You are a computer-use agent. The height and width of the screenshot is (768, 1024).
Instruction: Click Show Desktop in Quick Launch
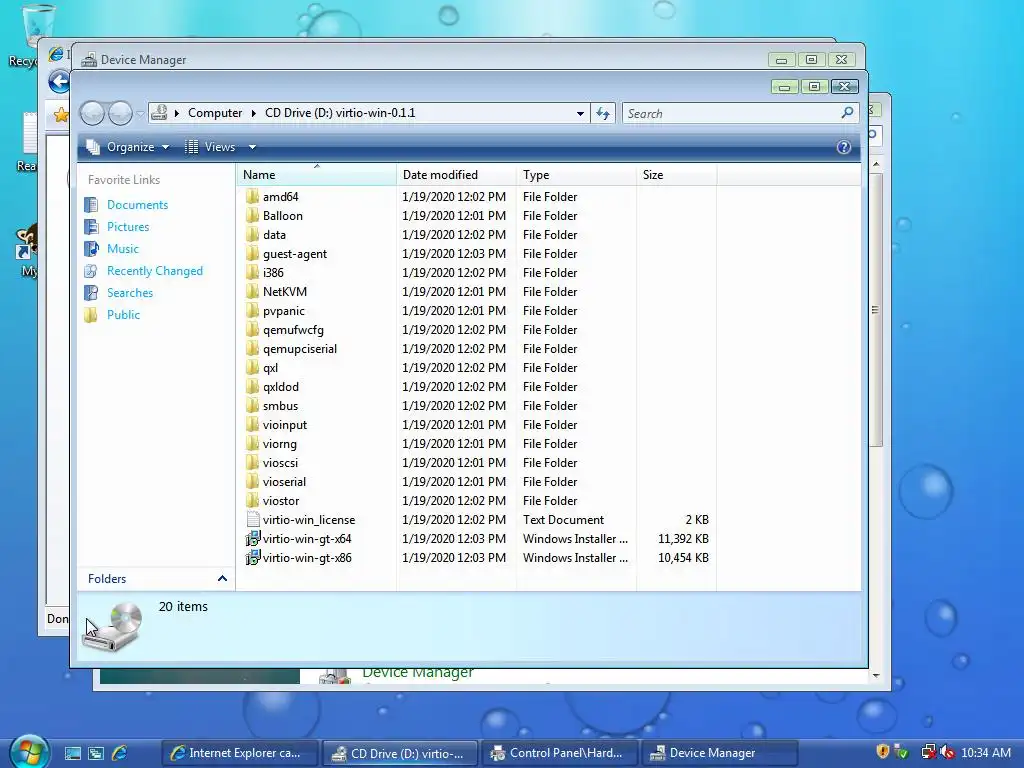(x=72, y=753)
